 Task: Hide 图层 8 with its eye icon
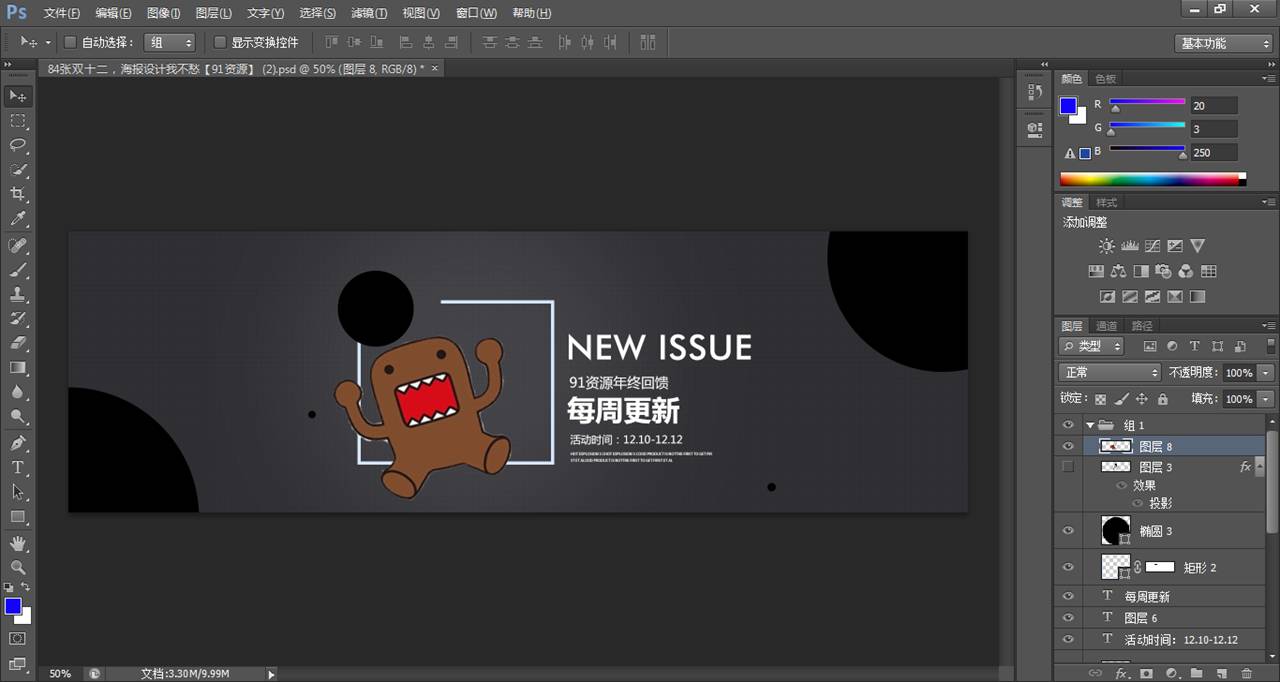click(x=1068, y=446)
